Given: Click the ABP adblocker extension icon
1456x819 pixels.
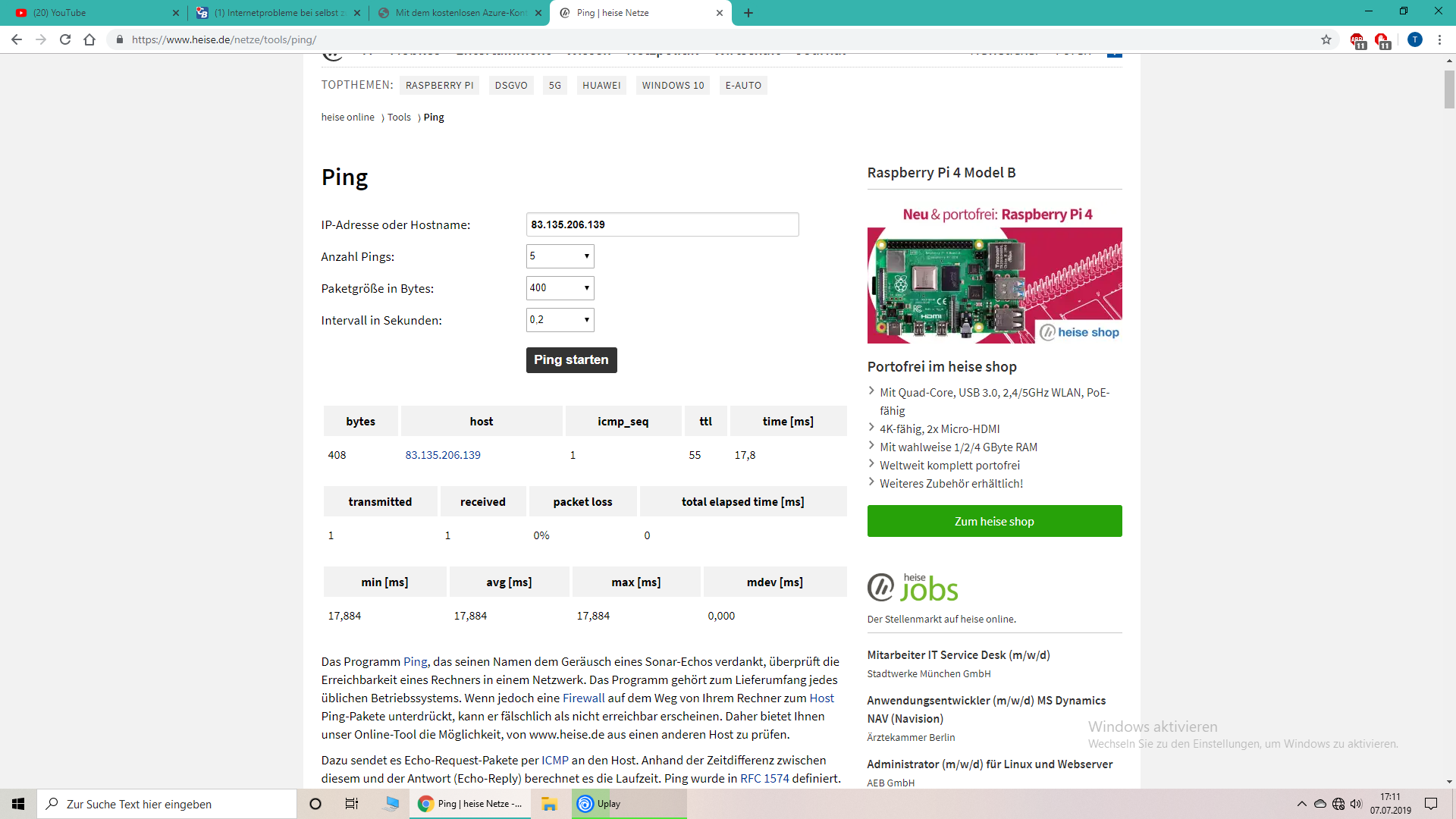Looking at the screenshot, I should click(1359, 40).
